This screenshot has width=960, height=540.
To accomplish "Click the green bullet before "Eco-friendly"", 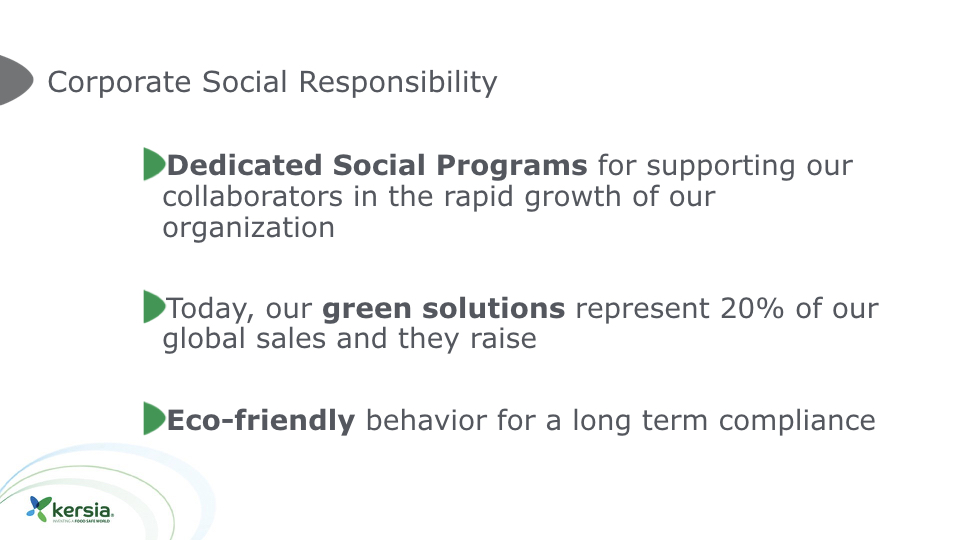I will (153, 419).
